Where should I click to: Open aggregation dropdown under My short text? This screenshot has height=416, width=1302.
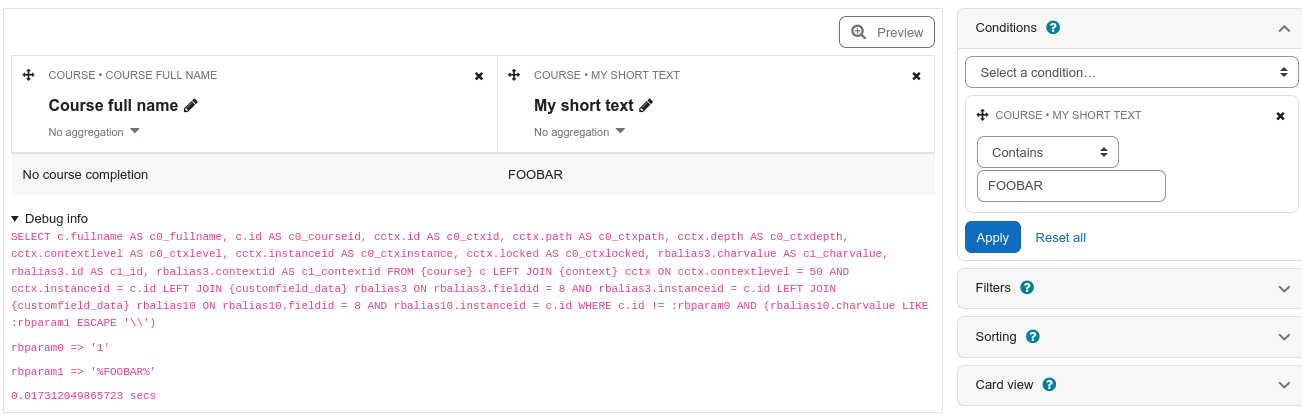(580, 132)
